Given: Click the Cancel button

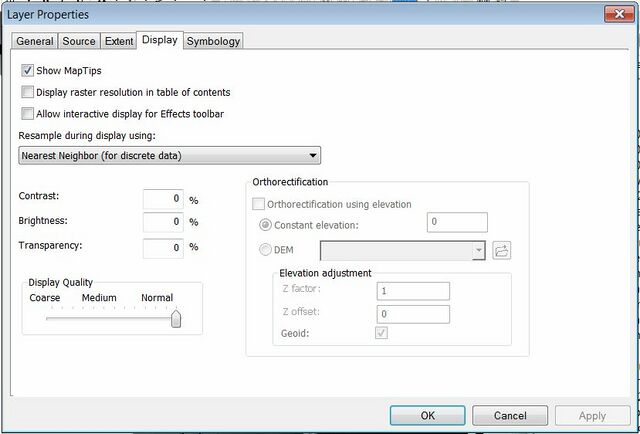Looking at the screenshot, I should 510,415.
